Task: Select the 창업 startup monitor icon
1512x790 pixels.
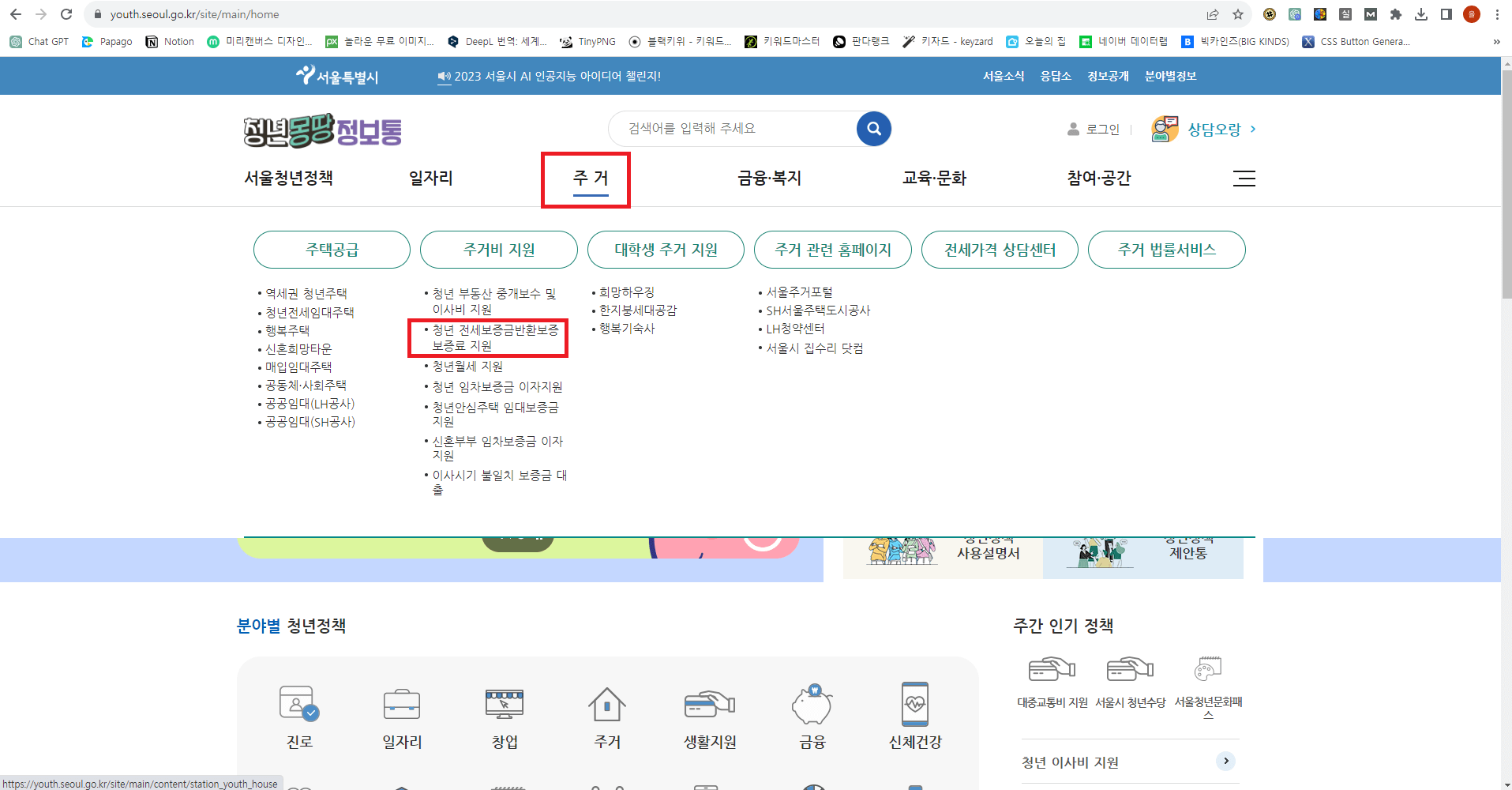Action: point(504,704)
